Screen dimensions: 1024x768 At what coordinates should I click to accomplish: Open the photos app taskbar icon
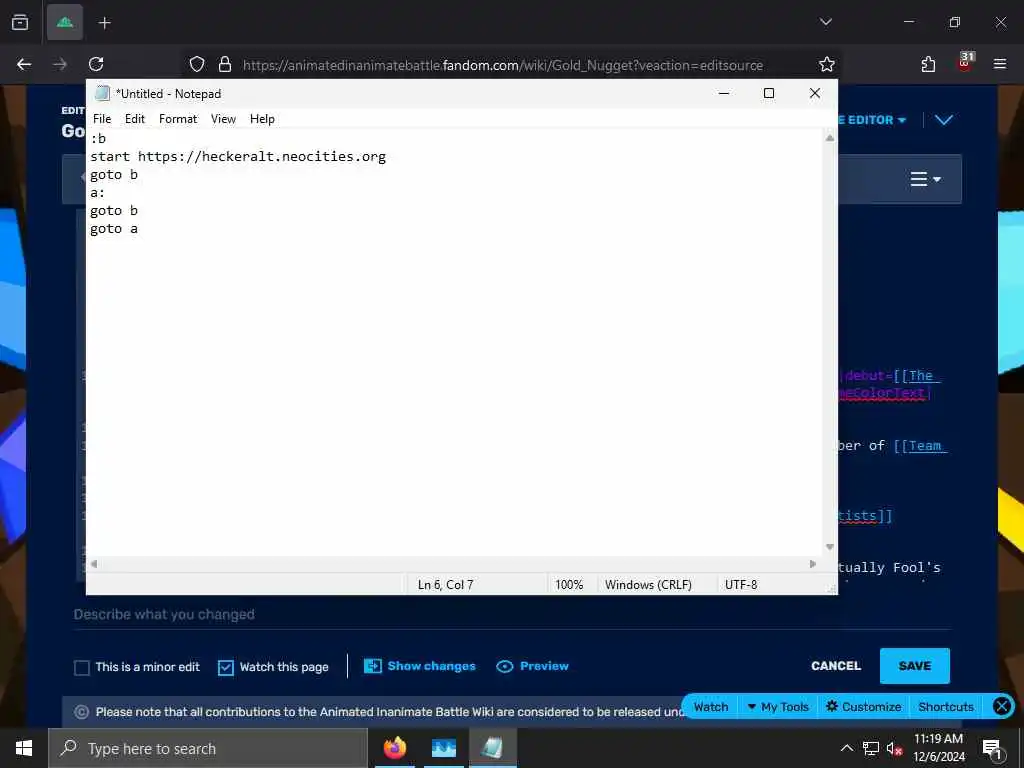tap(443, 748)
